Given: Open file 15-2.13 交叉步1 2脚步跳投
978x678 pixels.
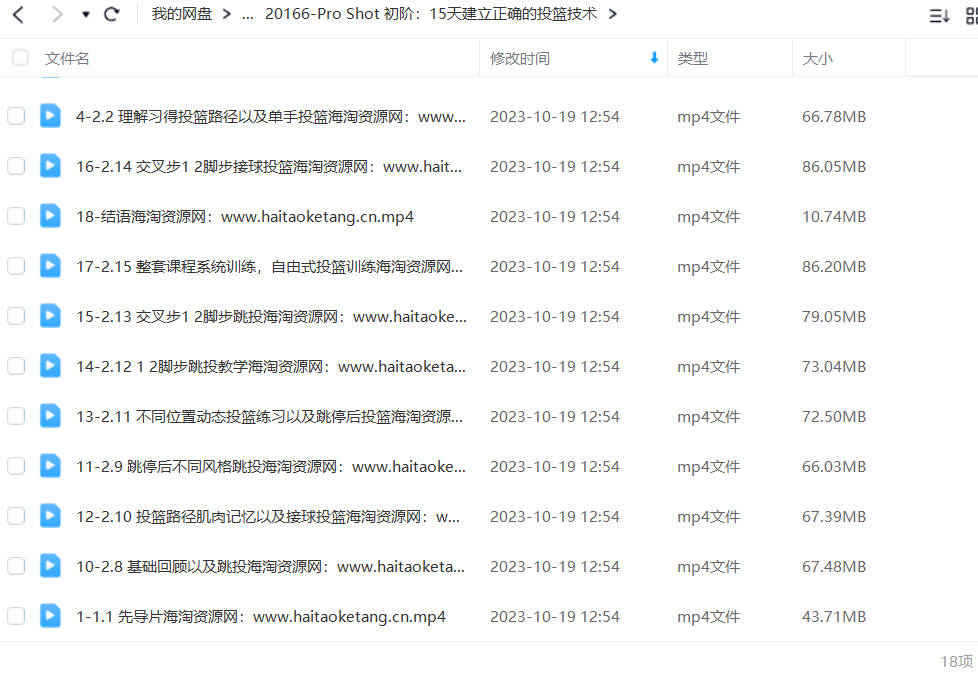Looking at the screenshot, I should click(x=271, y=316).
